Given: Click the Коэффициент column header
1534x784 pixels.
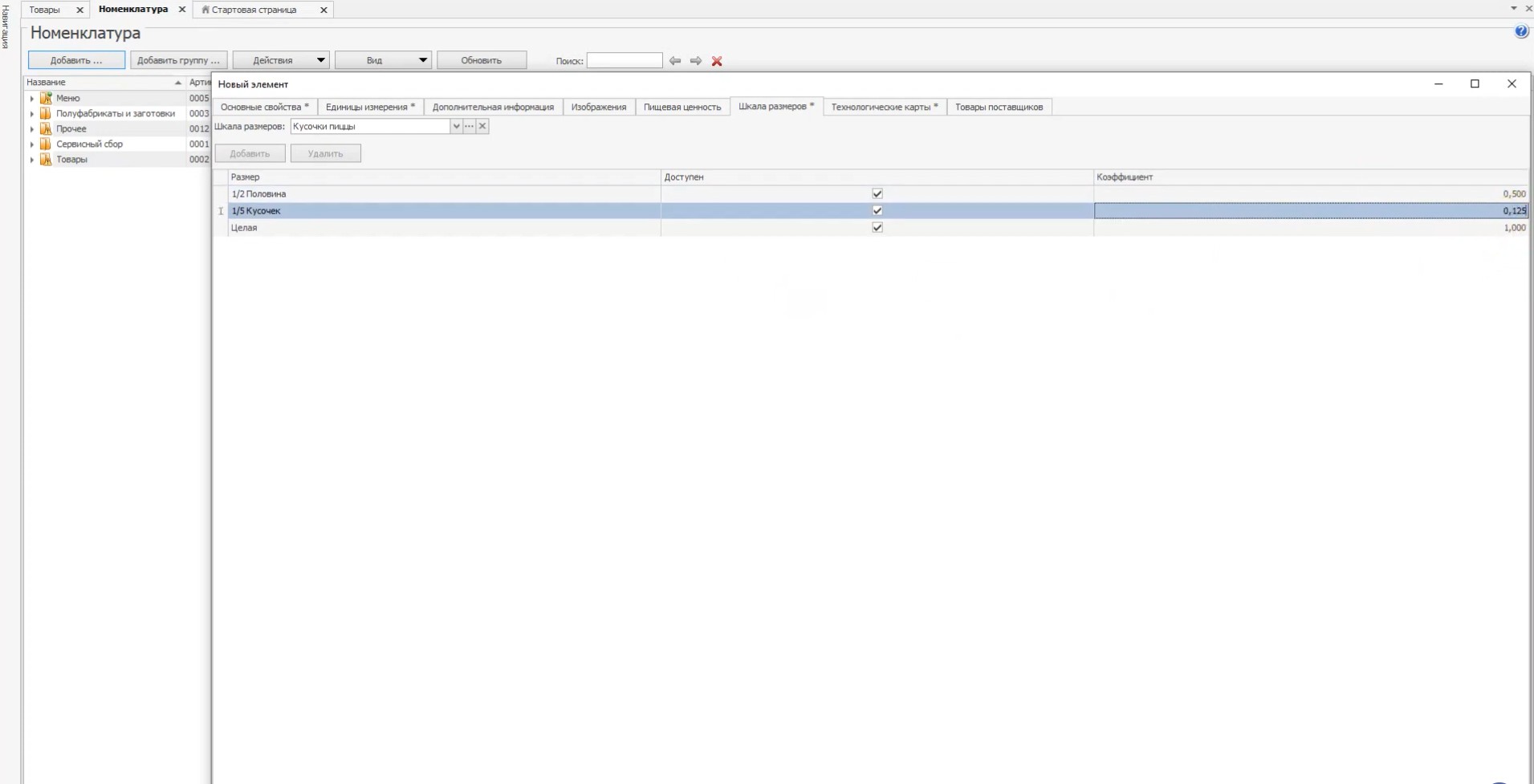Looking at the screenshot, I should pyautogui.click(x=1311, y=177).
